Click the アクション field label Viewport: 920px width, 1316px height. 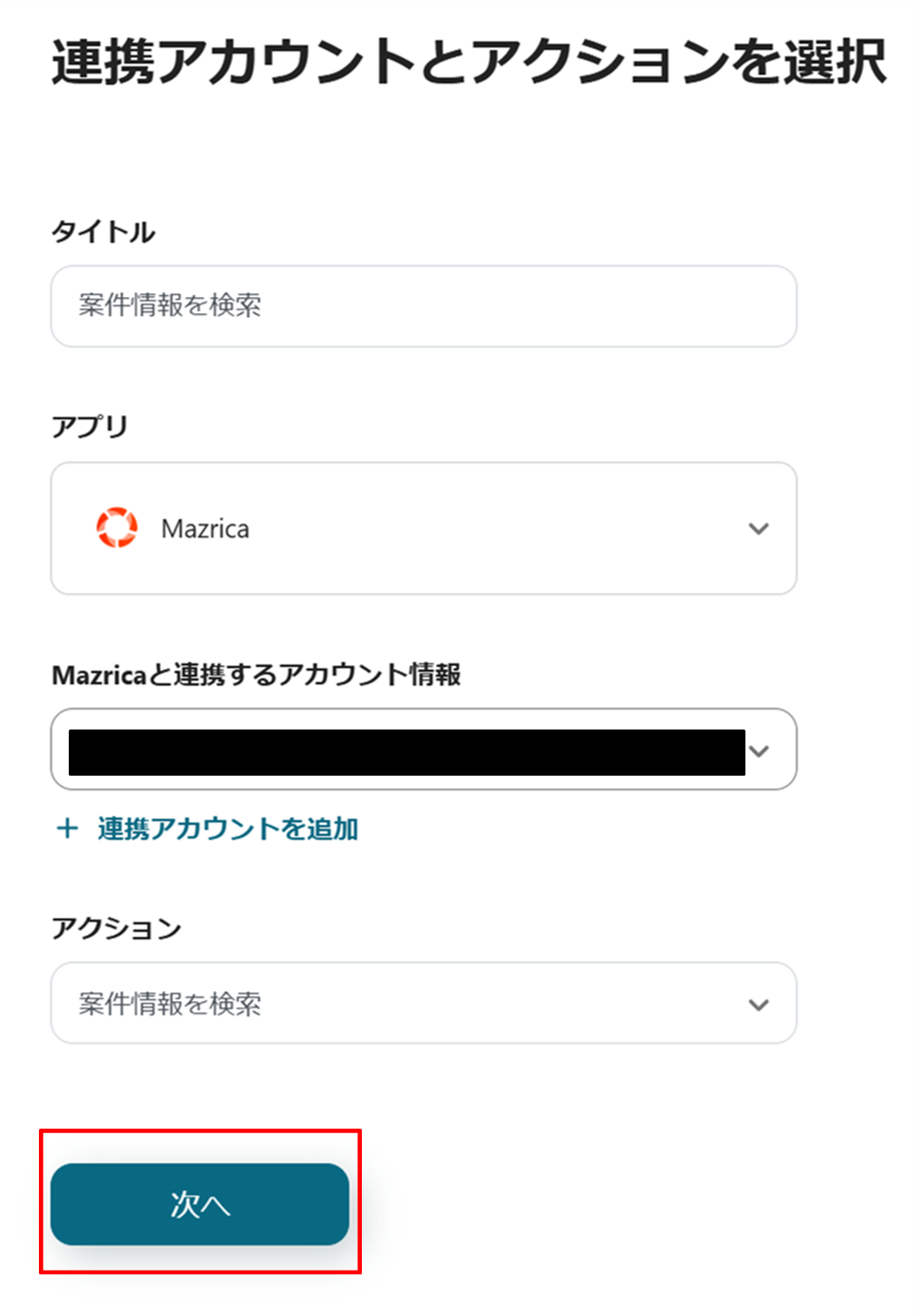click(117, 928)
